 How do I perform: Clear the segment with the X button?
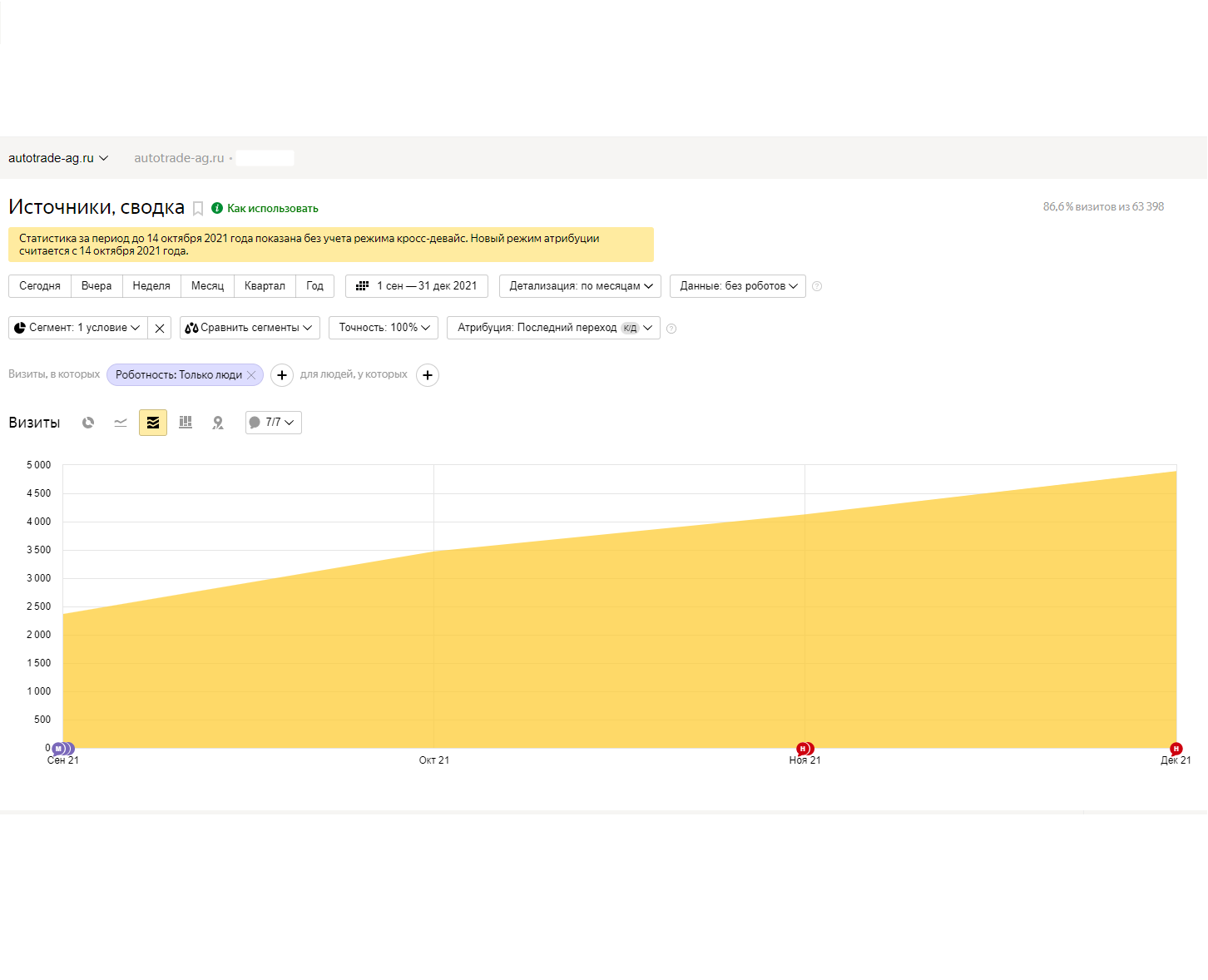coord(160,328)
